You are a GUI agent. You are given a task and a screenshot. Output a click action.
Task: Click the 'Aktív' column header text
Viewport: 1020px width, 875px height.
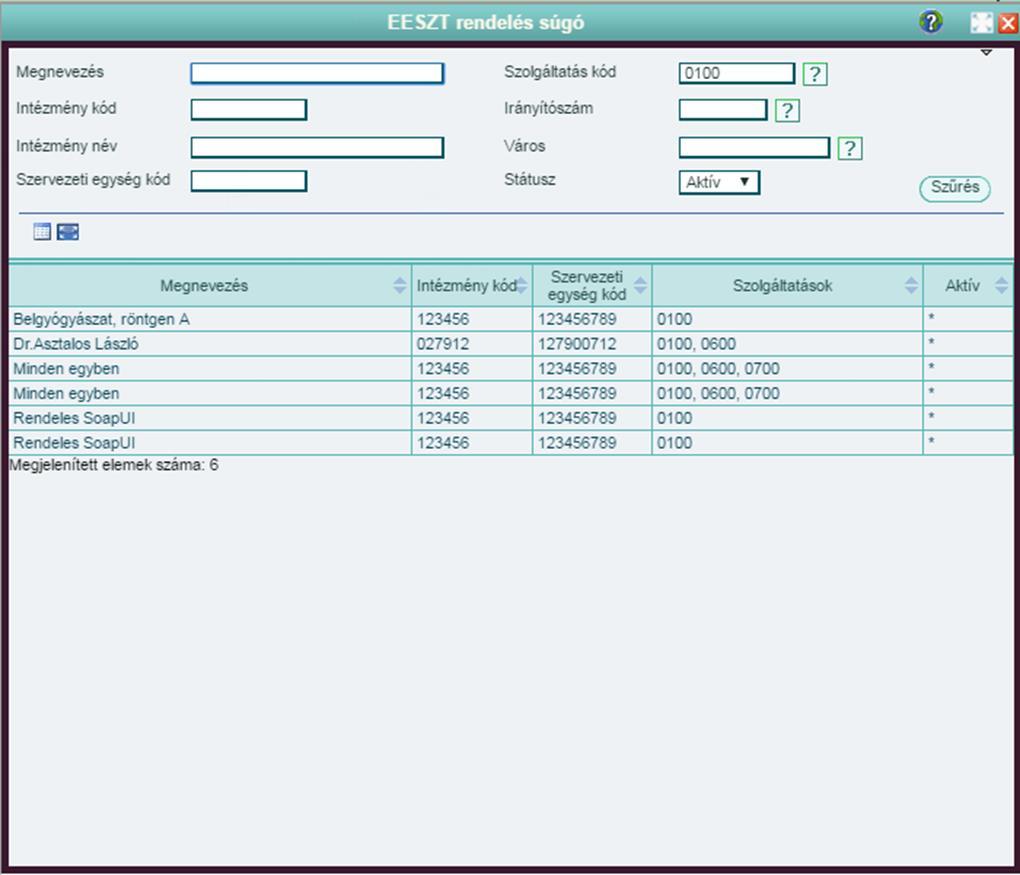point(962,286)
